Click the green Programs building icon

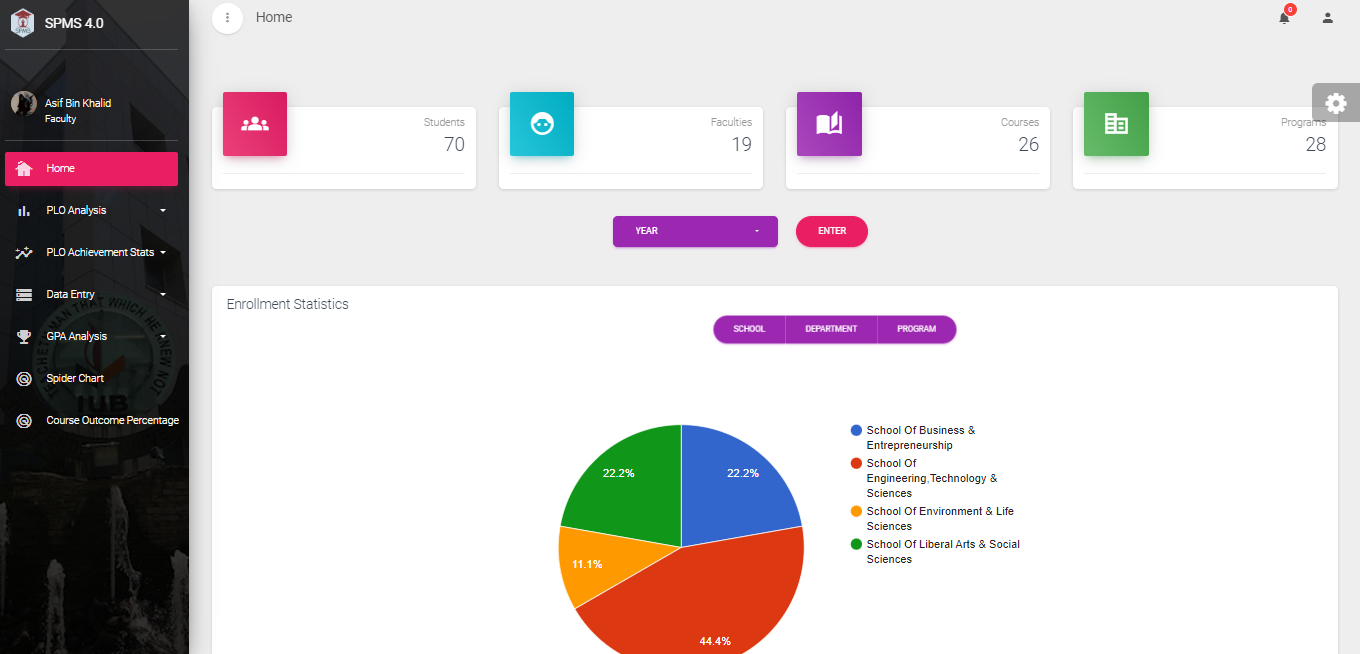point(1116,124)
